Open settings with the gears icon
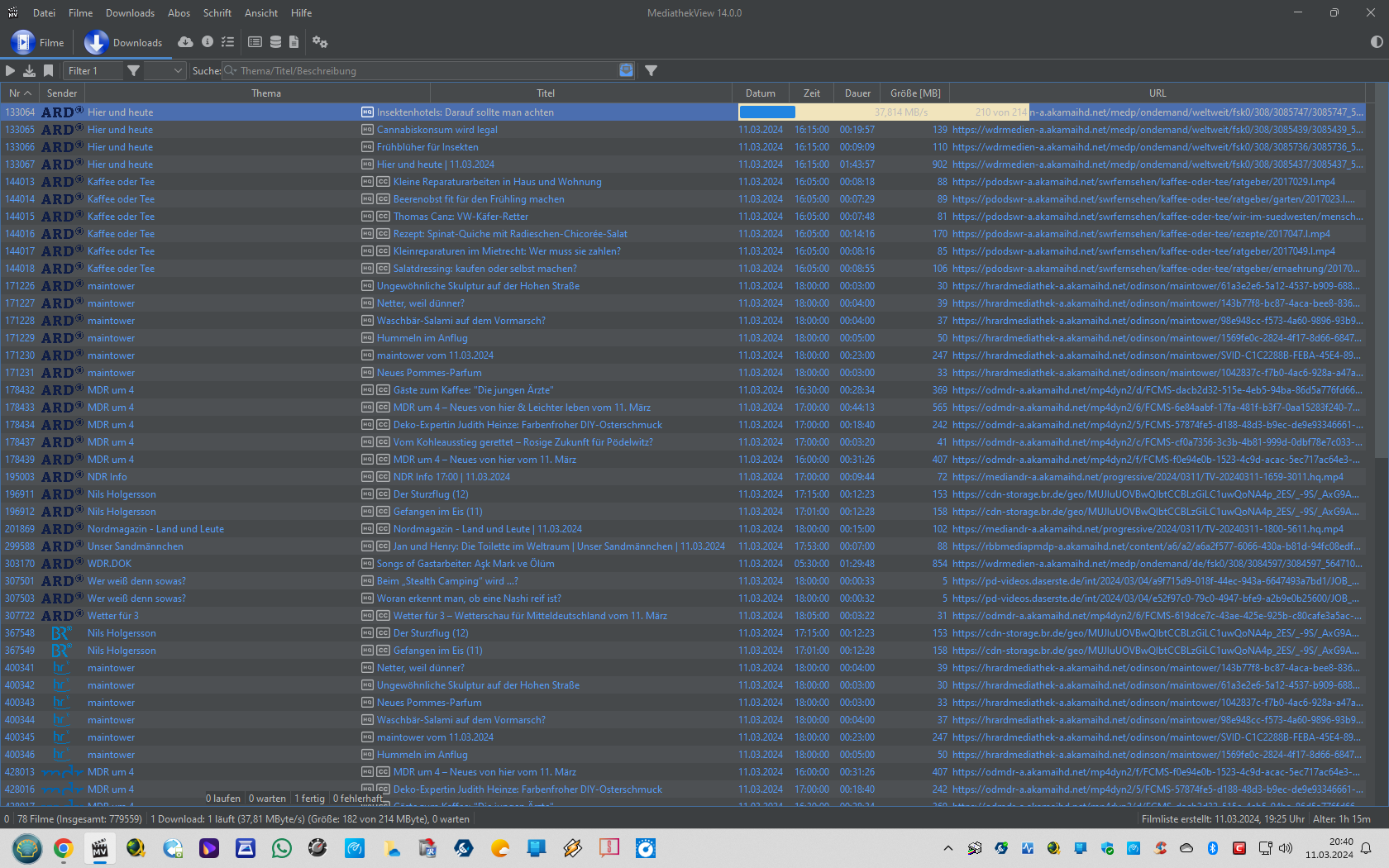Viewport: 1389px width, 868px height. pos(320,42)
